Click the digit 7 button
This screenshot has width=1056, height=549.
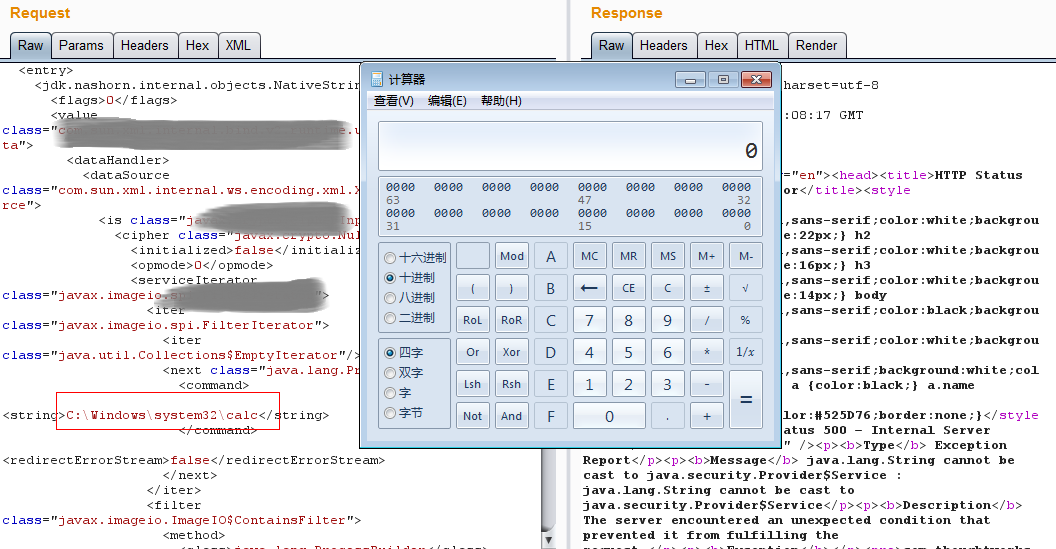[589, 320]
